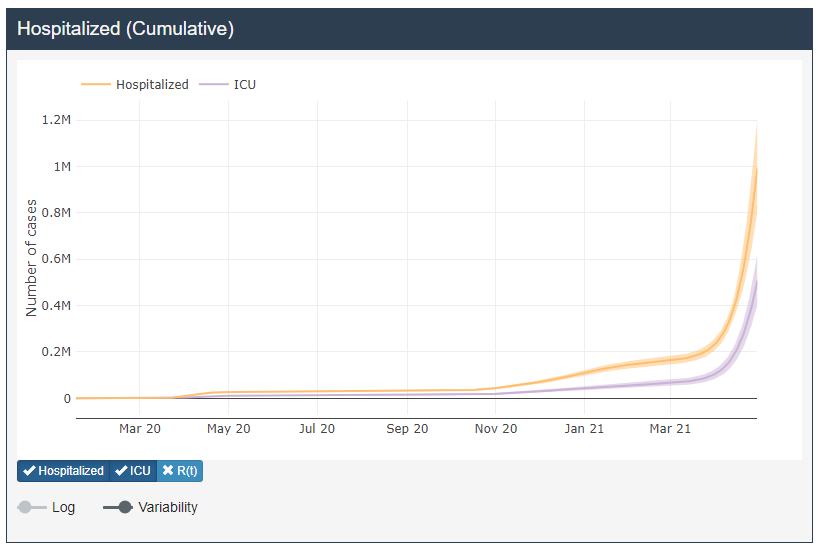Turn off the Variability toggle

pos(118,507)
